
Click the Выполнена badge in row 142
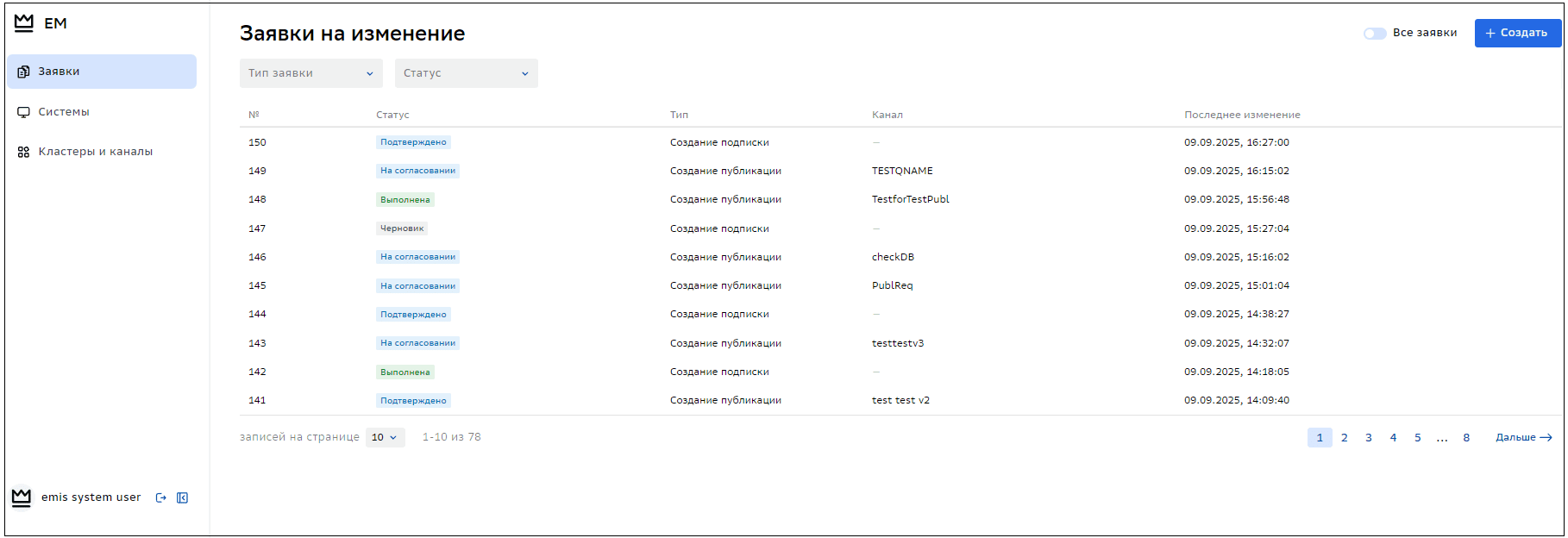click(405, 372)
